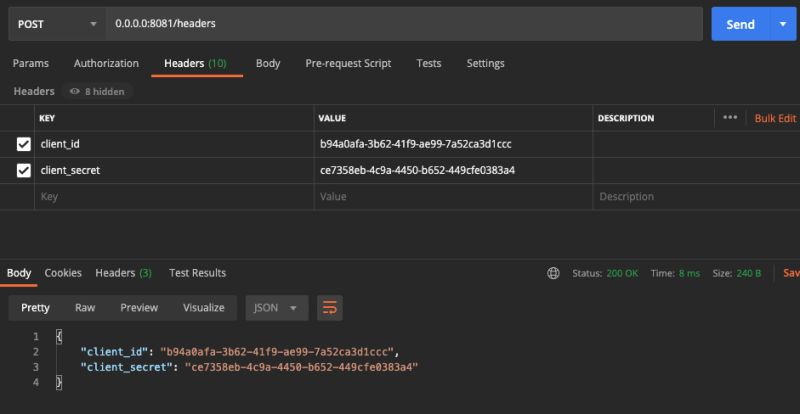Select the Visualize view button

pos(204,308)
